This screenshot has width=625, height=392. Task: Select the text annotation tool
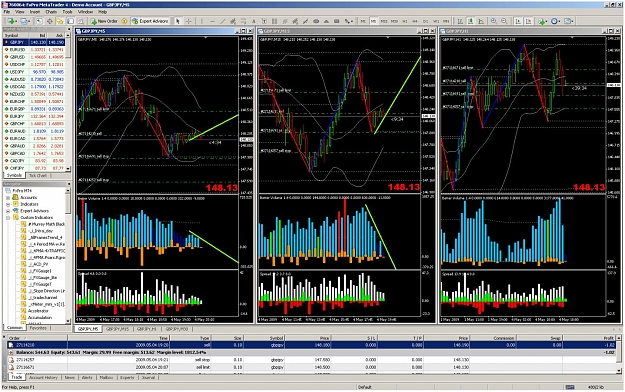tap(254, 21)
